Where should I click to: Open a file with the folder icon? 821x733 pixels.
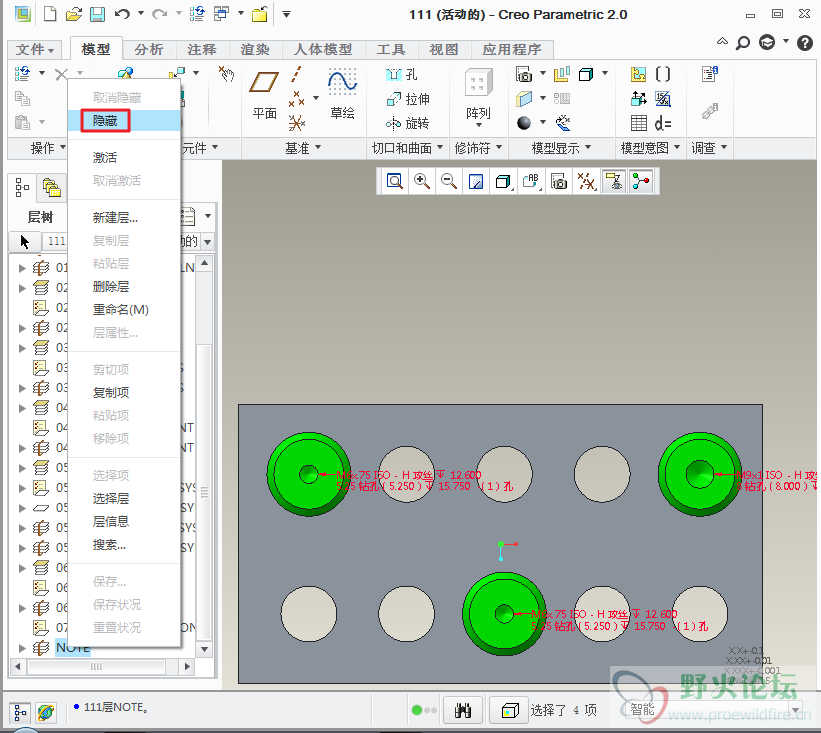point(73,14)
